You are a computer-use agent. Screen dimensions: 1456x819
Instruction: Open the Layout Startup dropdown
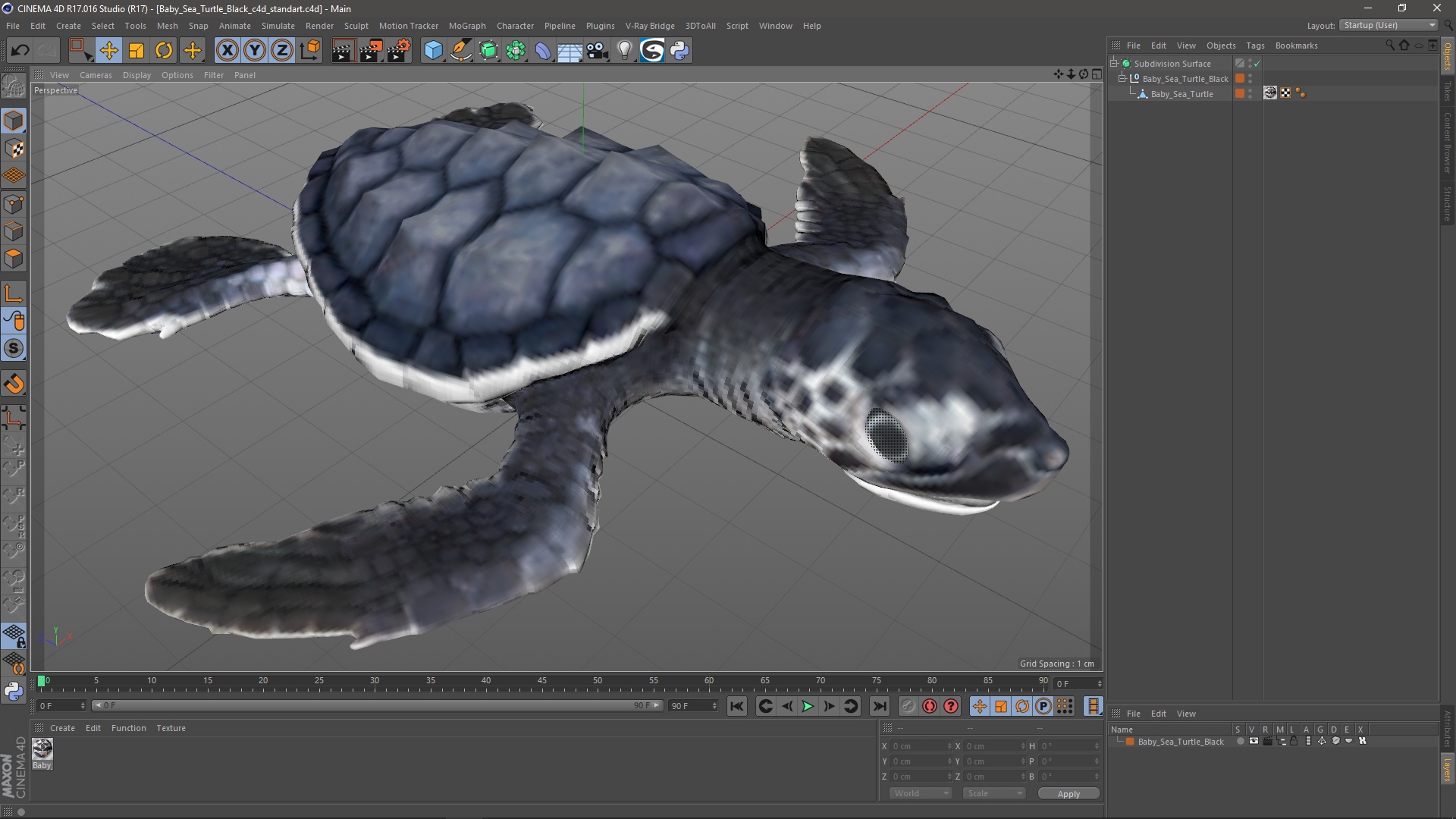click(1389, 25)
